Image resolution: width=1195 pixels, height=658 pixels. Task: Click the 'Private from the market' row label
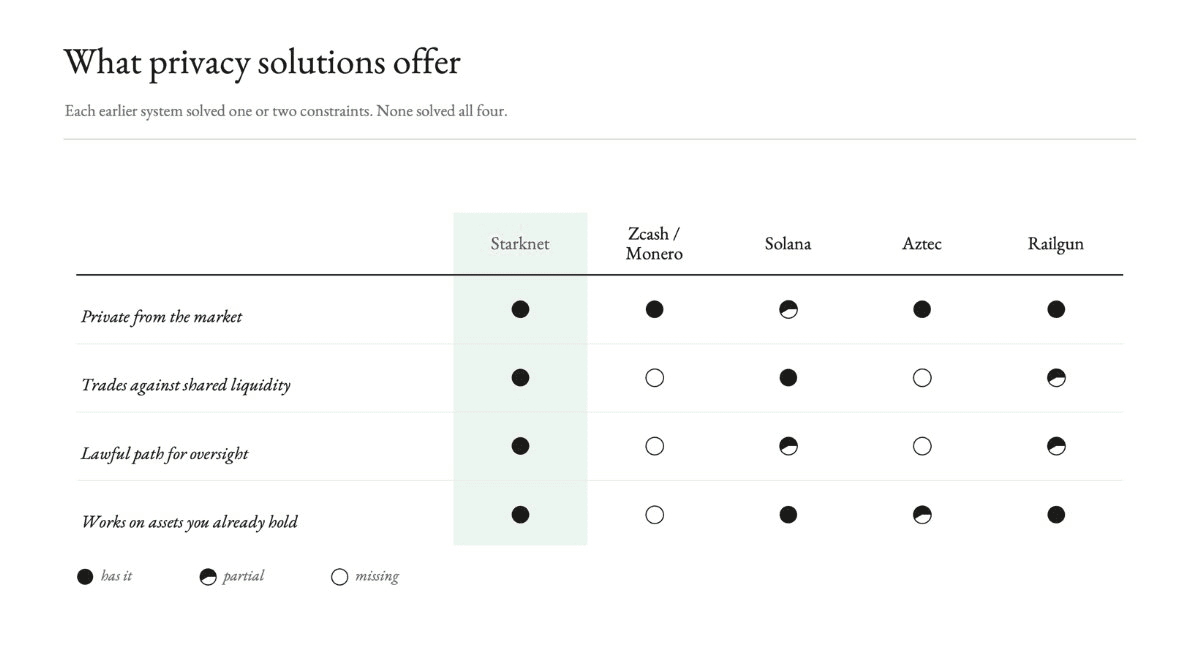pos(162,317)
